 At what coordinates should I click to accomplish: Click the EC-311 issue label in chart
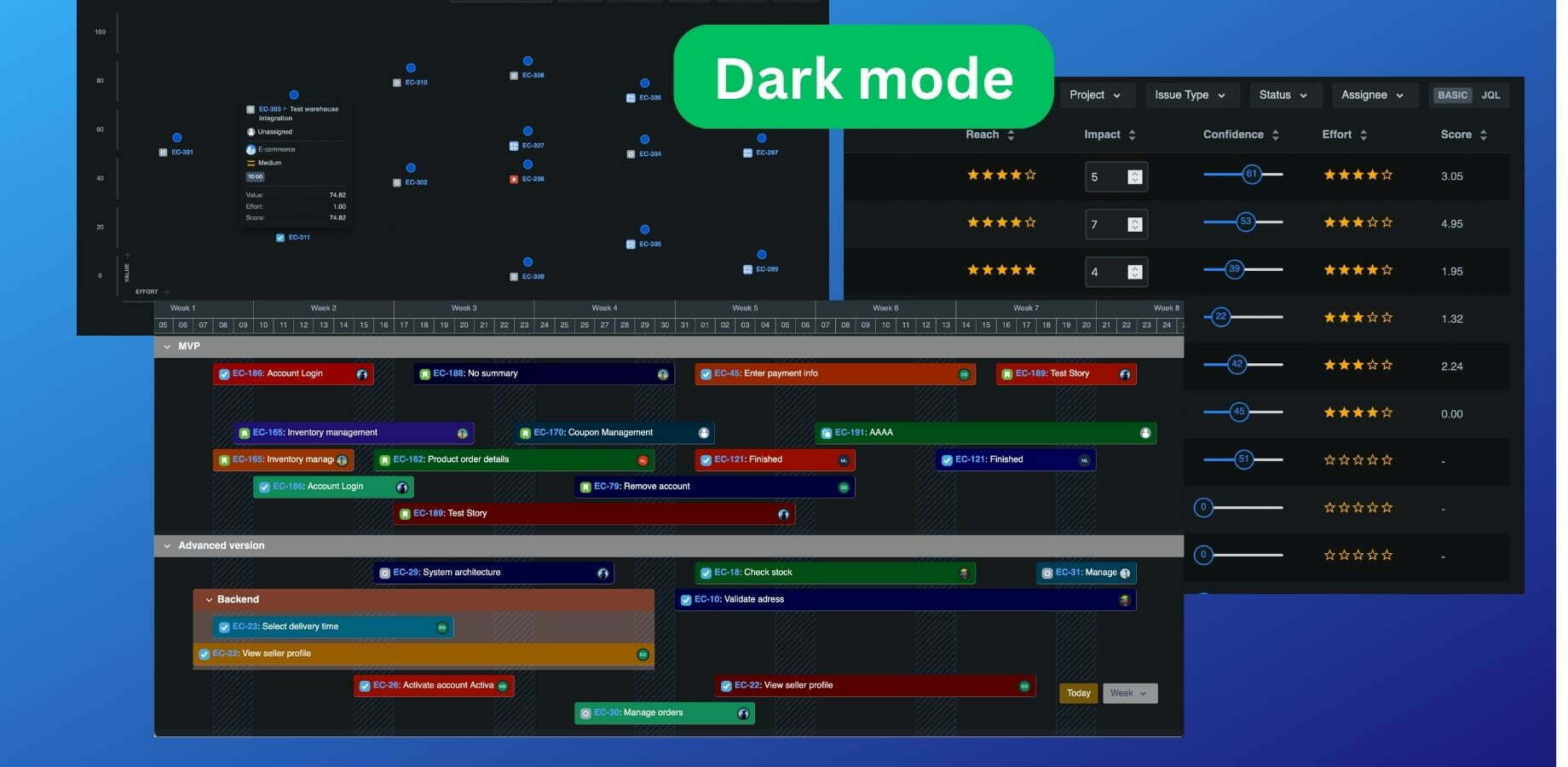(299, 238)
